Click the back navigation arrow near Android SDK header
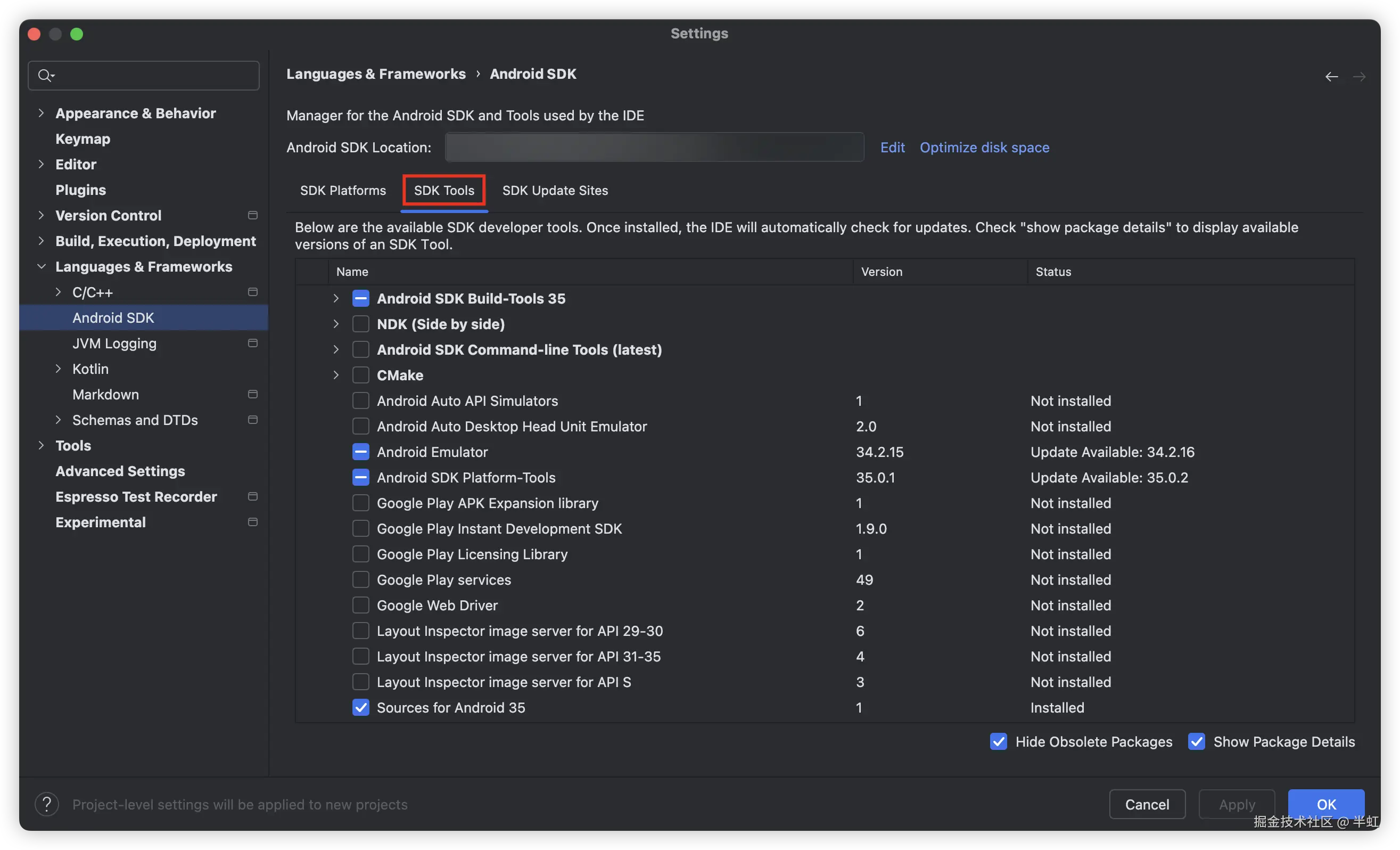 (x=1331, y=76)
